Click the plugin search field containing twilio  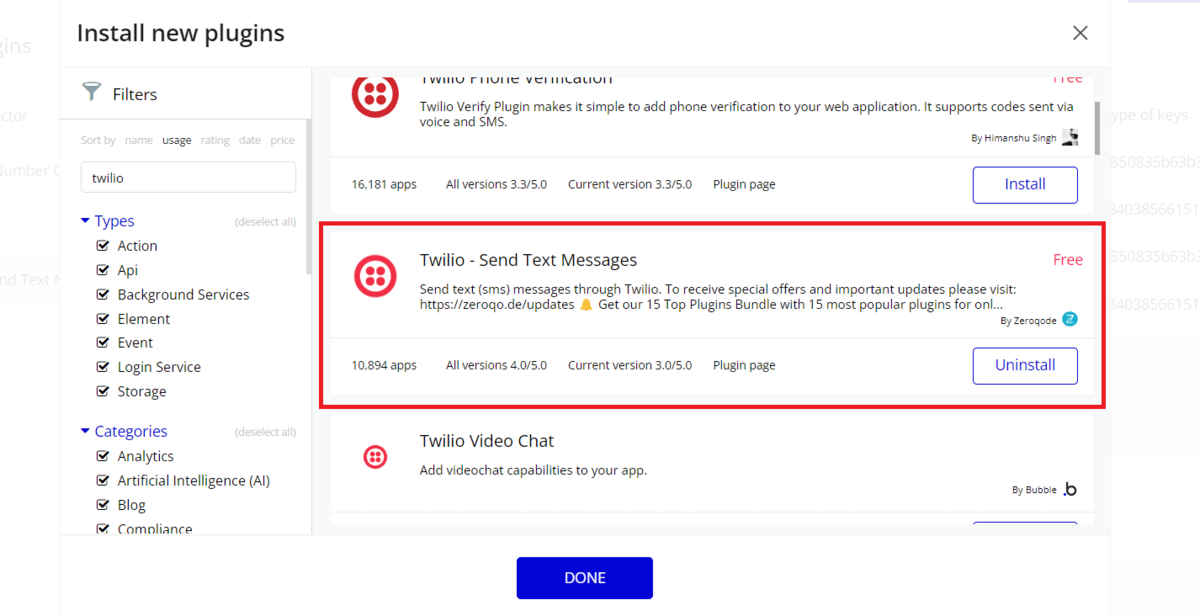point(188,177)
